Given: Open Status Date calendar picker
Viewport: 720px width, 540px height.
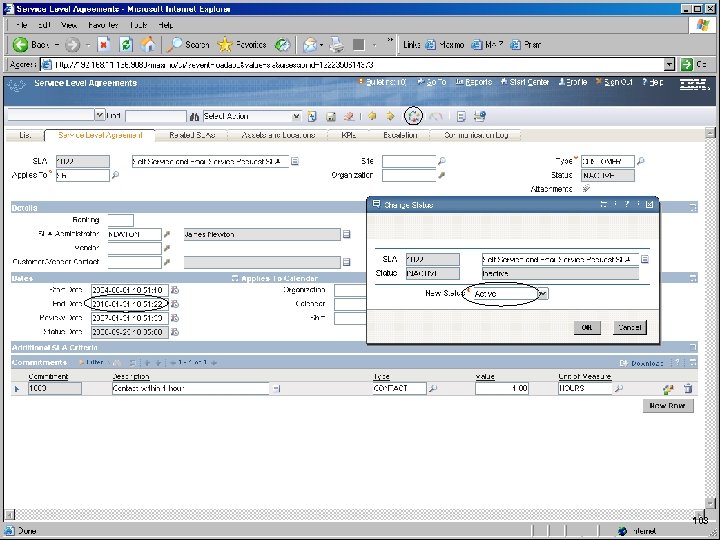Looking at the screenshot, I should 174,332.
